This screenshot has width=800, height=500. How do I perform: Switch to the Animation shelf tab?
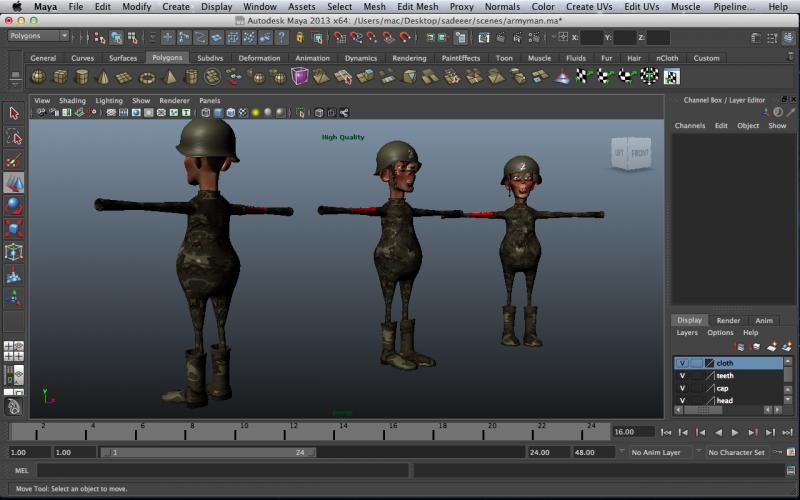click(312, 58)
